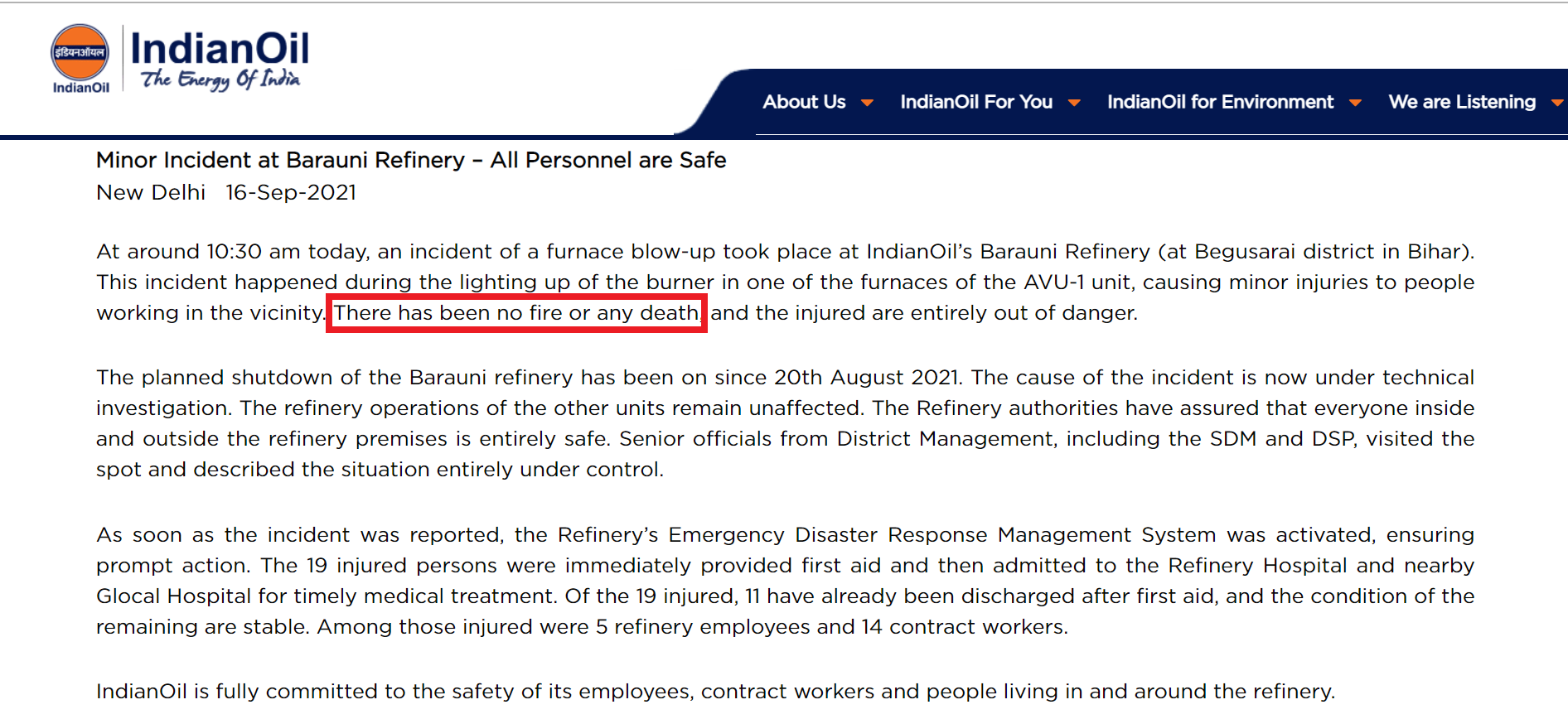Screen dimensions: 1568x719
Task: Expand the arrow beside We are Listening
Action: (x=1557, y=104)
